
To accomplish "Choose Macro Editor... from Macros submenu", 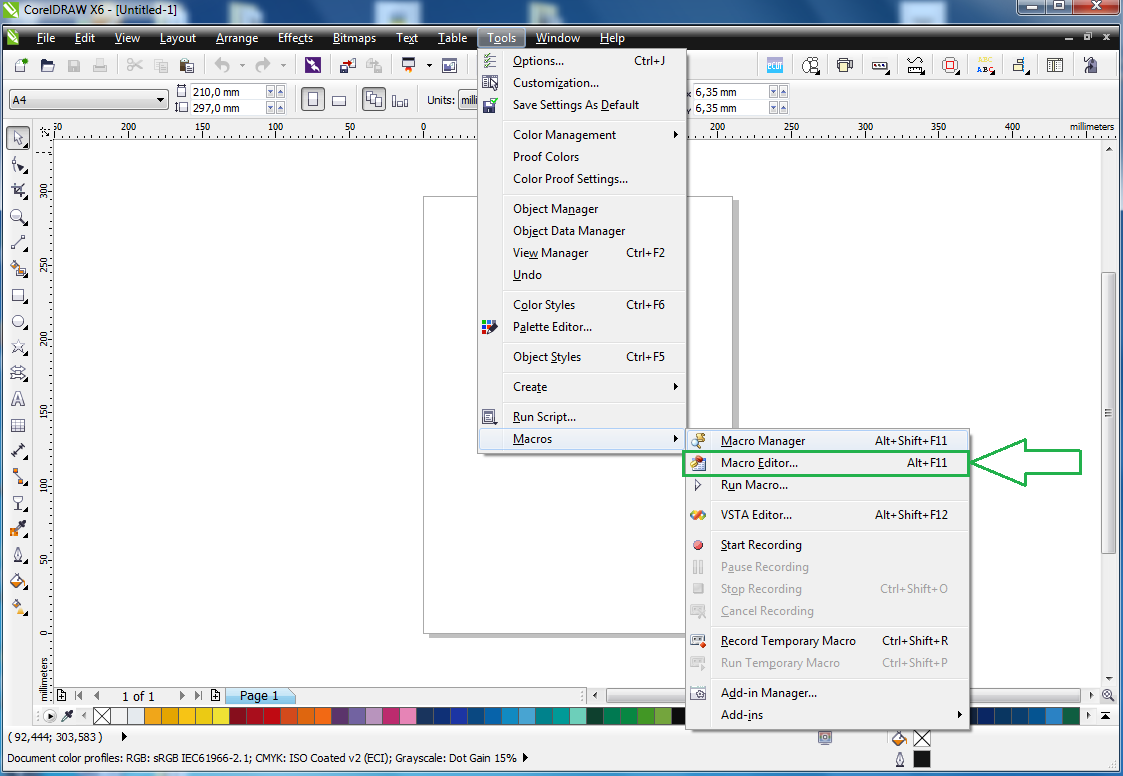I will pyautogui.click(x=827, y=463).
